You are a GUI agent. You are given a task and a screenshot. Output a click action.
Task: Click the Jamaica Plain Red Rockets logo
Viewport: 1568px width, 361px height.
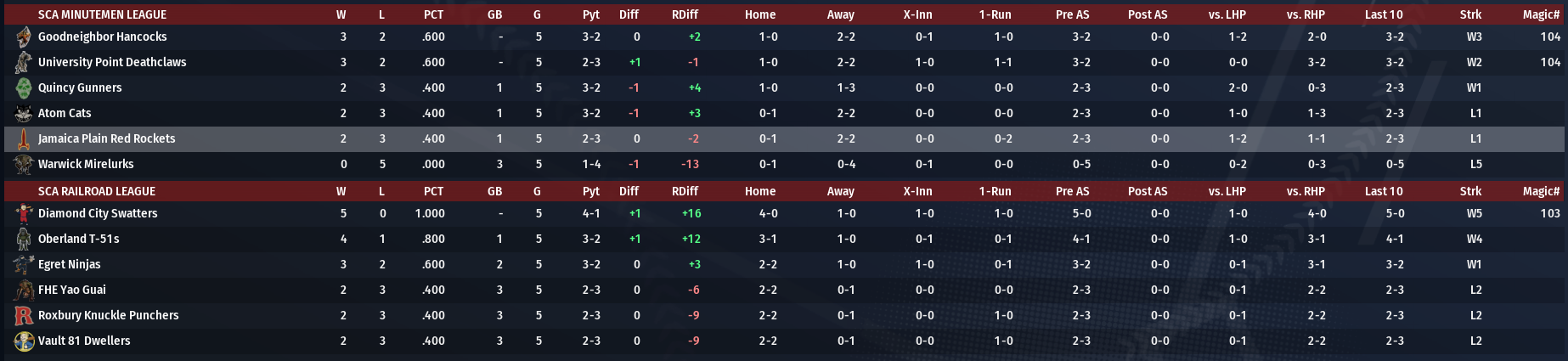24,139
